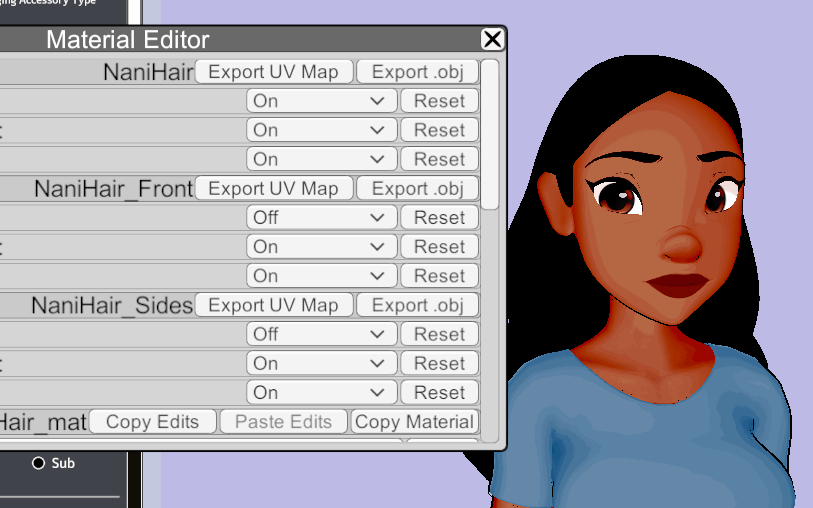Viewport: 813px width, 508px height.
Task: Click Copy Edits button
Action: click(152, 421)
